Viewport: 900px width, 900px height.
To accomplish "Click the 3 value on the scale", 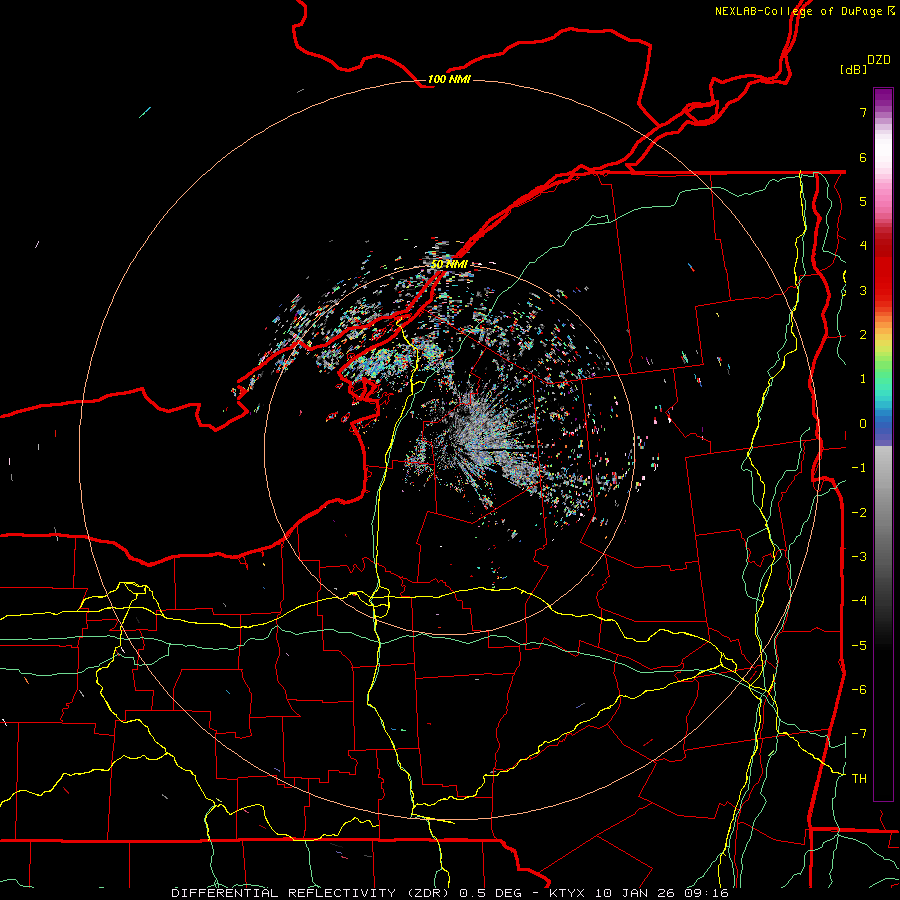I will (x=863, y=290).
